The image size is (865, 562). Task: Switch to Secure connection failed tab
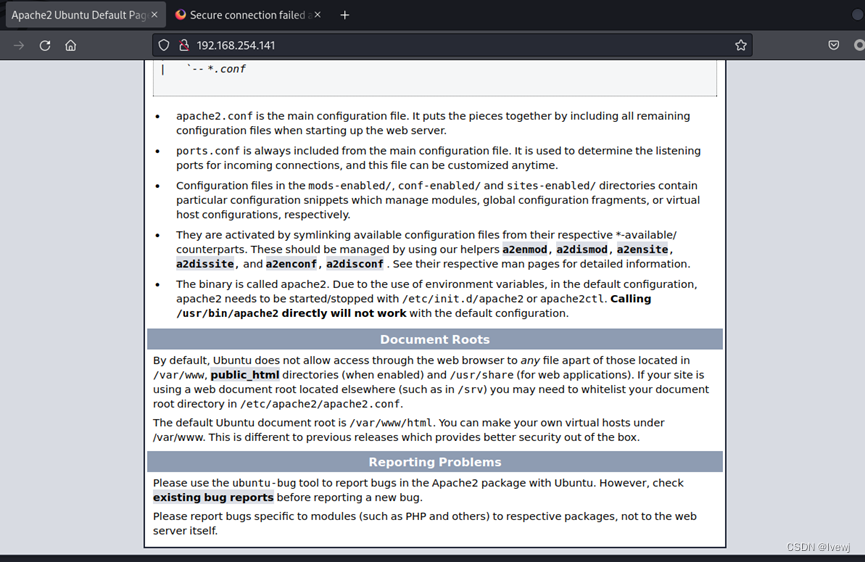(247, 15)
